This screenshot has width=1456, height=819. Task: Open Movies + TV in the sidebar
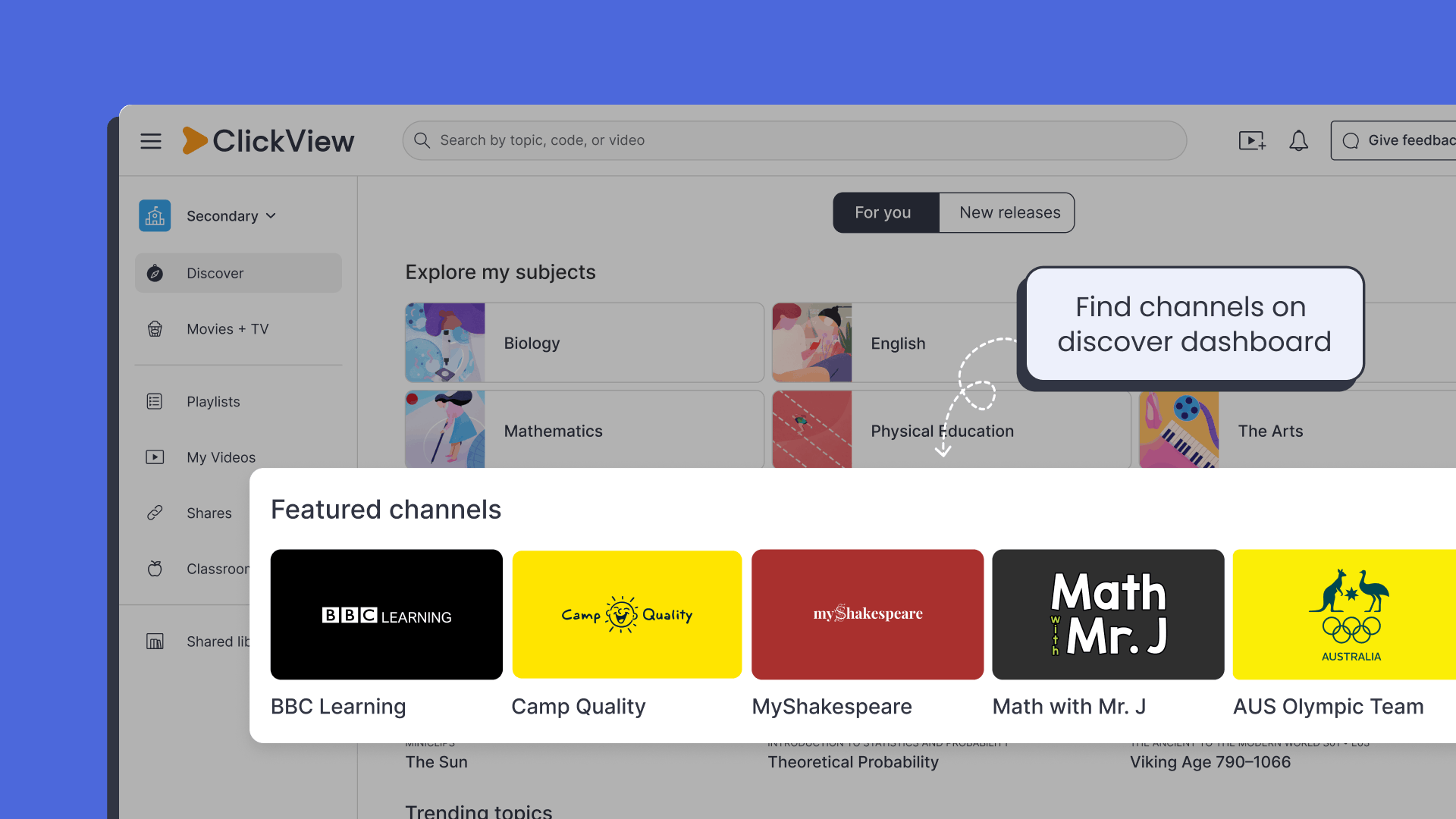[238, 329]
